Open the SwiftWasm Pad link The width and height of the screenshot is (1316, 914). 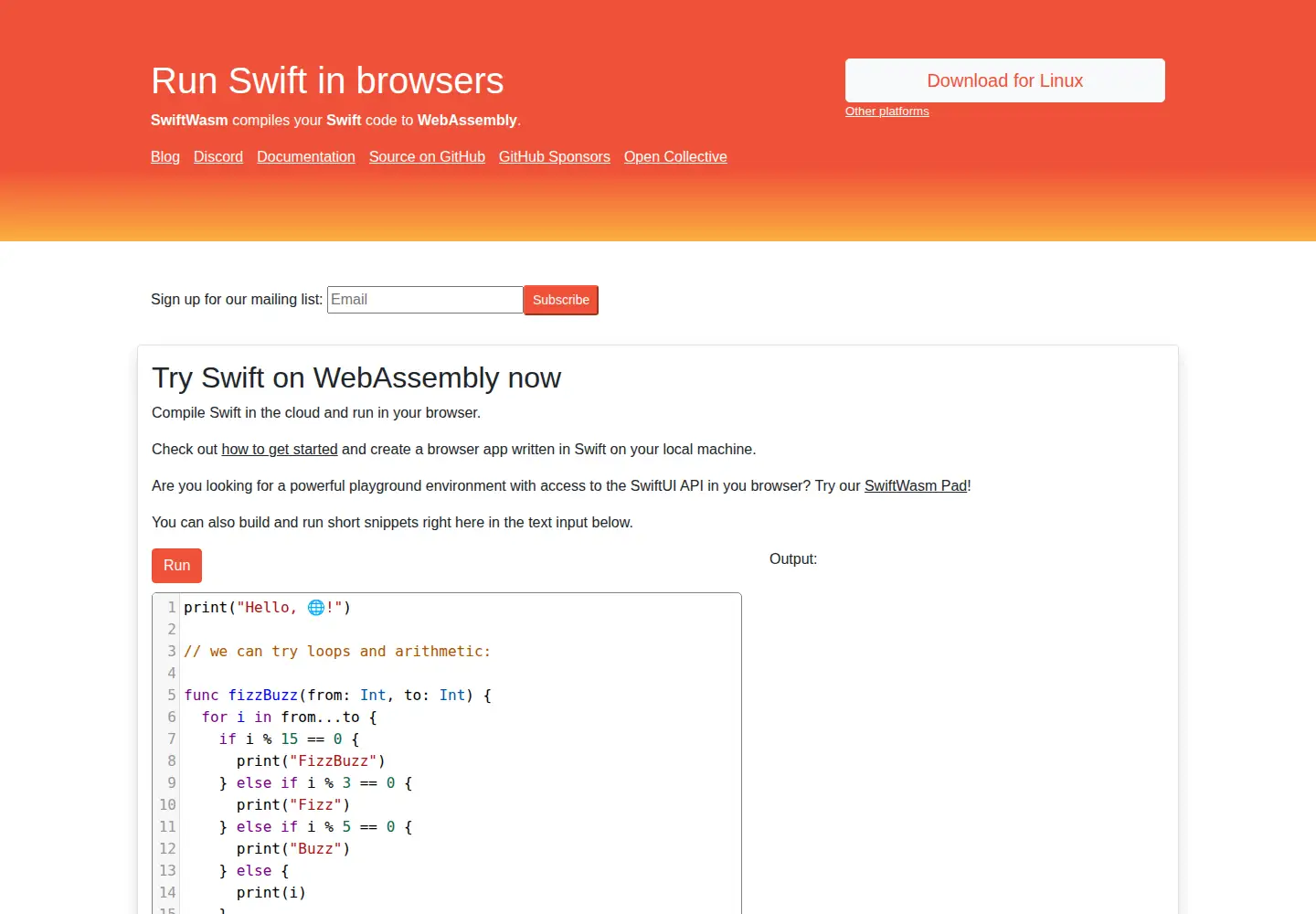916,486
